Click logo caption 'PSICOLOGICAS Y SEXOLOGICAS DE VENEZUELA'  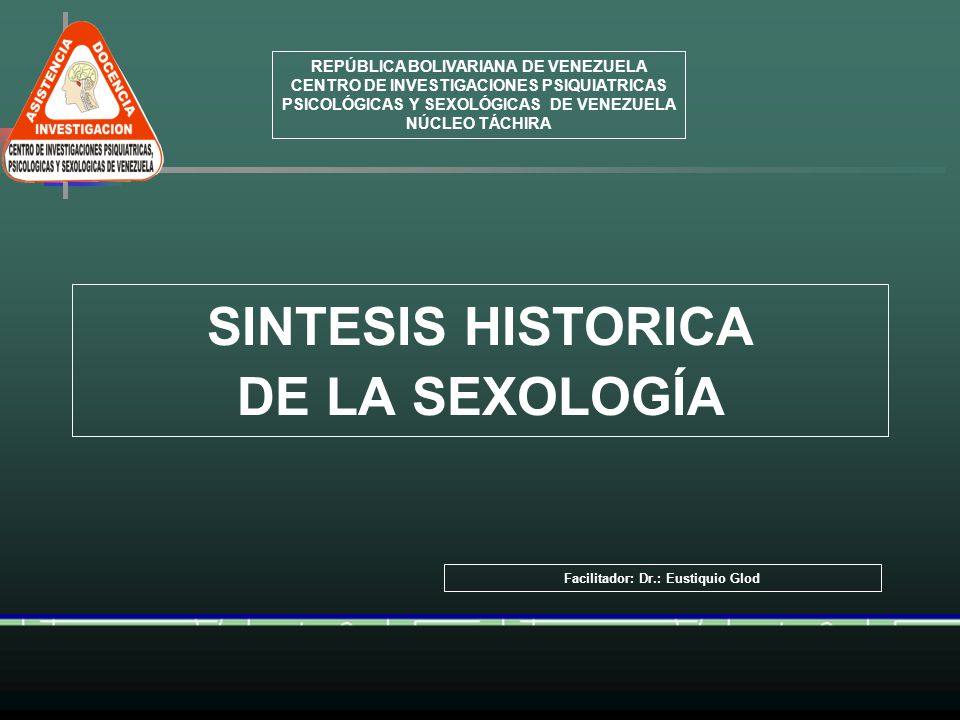(81, 167)
